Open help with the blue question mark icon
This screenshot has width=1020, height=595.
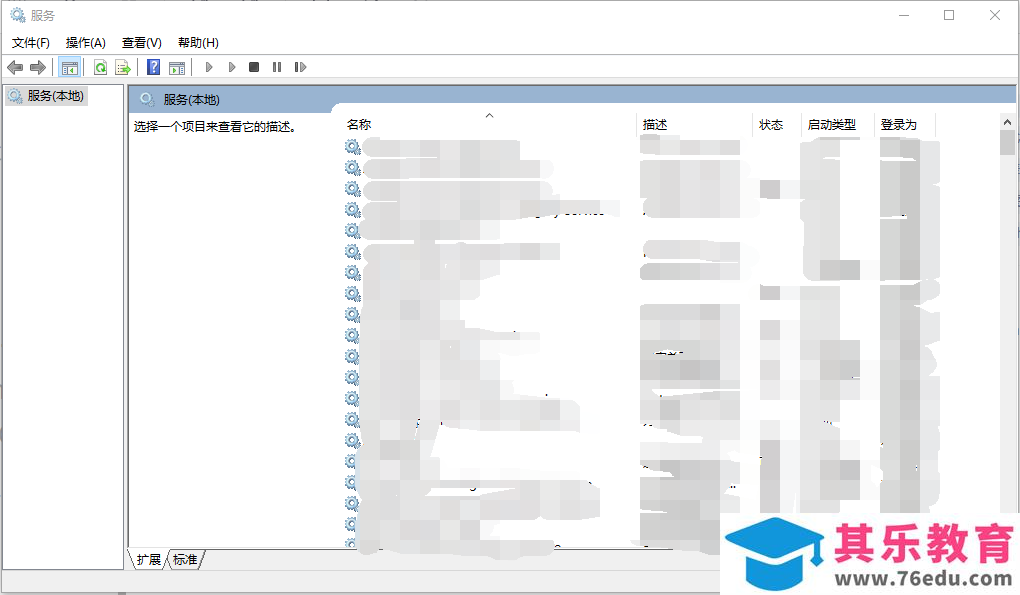pyautogui.click(x=154, y=67)
